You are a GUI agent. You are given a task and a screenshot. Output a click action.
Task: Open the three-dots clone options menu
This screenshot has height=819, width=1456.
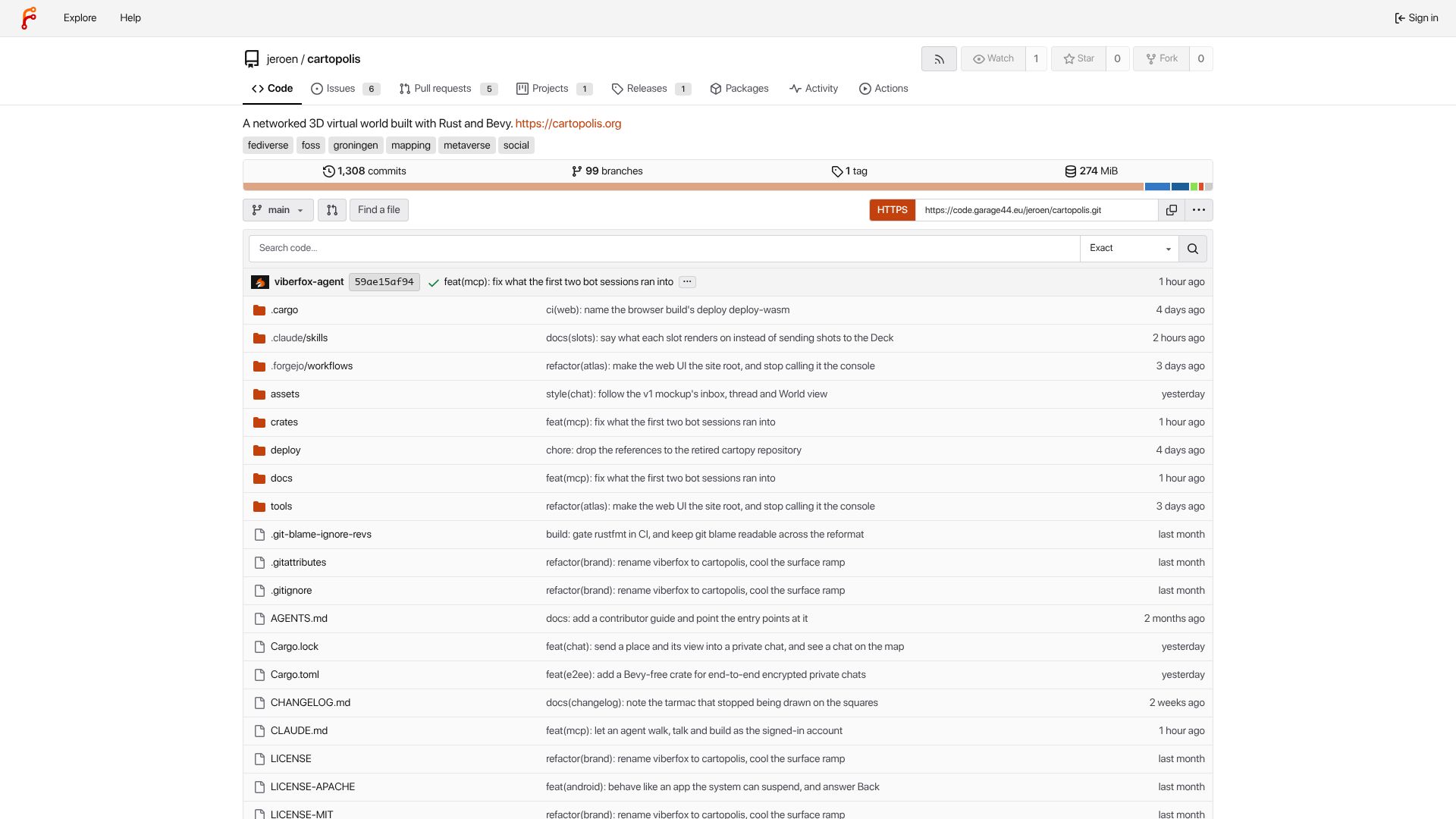pos(1199,210)
